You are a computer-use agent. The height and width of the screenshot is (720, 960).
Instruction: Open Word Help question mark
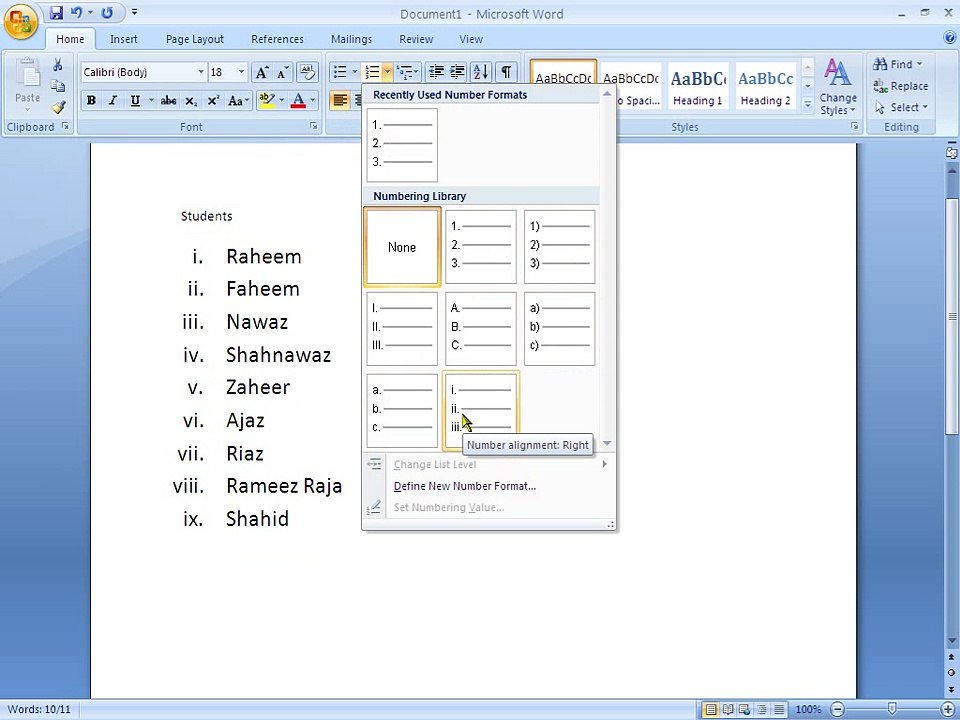point(950,38)
